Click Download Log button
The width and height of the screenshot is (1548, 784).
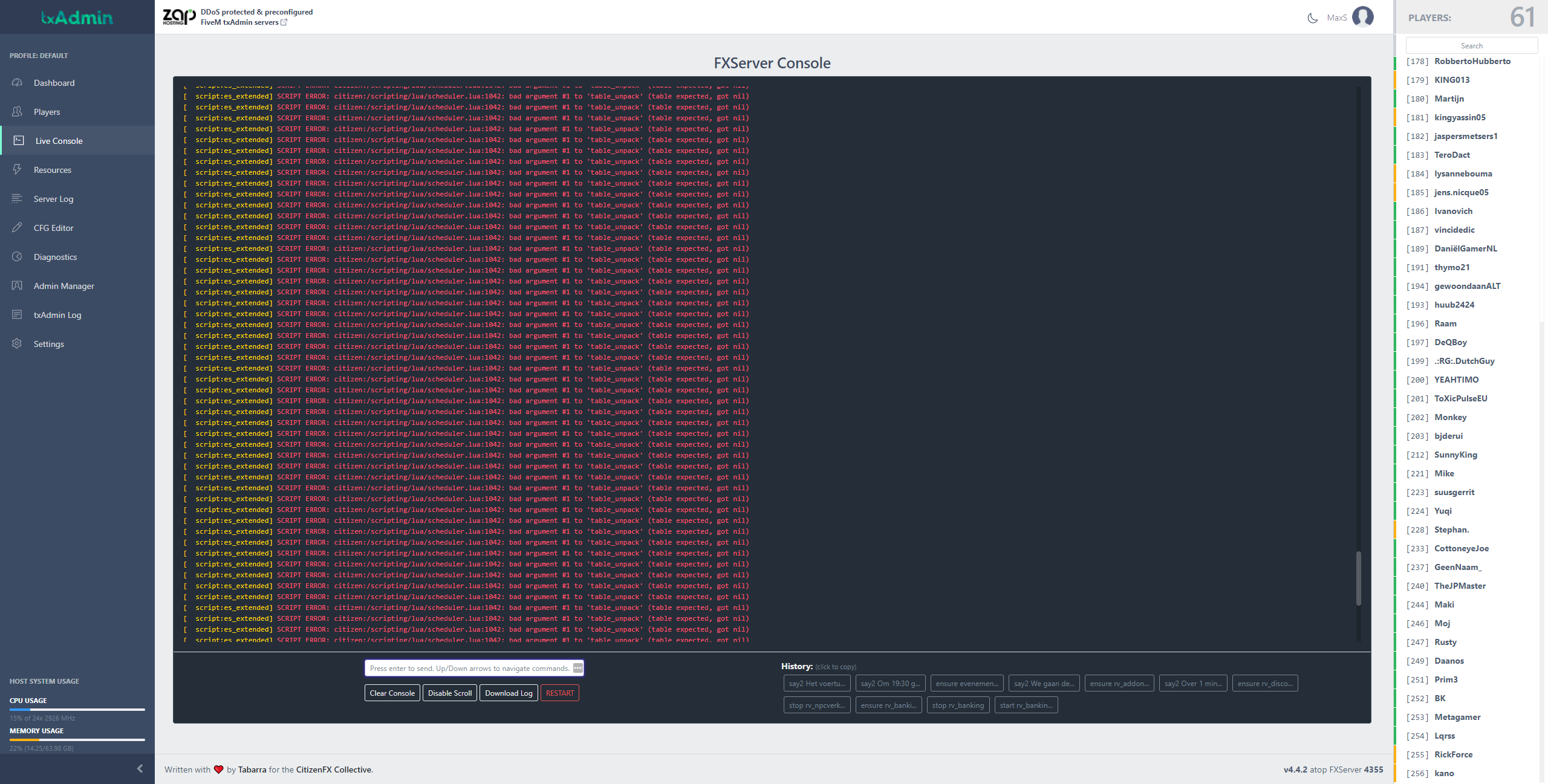508,693
